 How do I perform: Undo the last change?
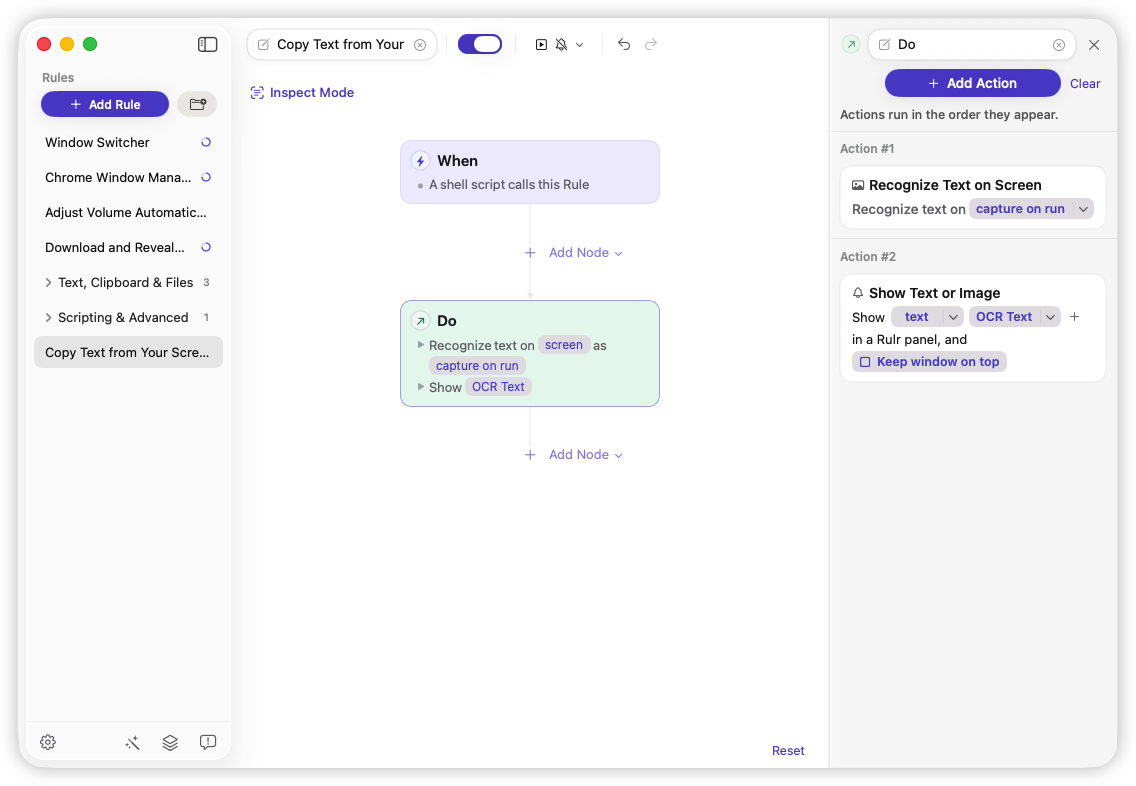coord(624,44)
